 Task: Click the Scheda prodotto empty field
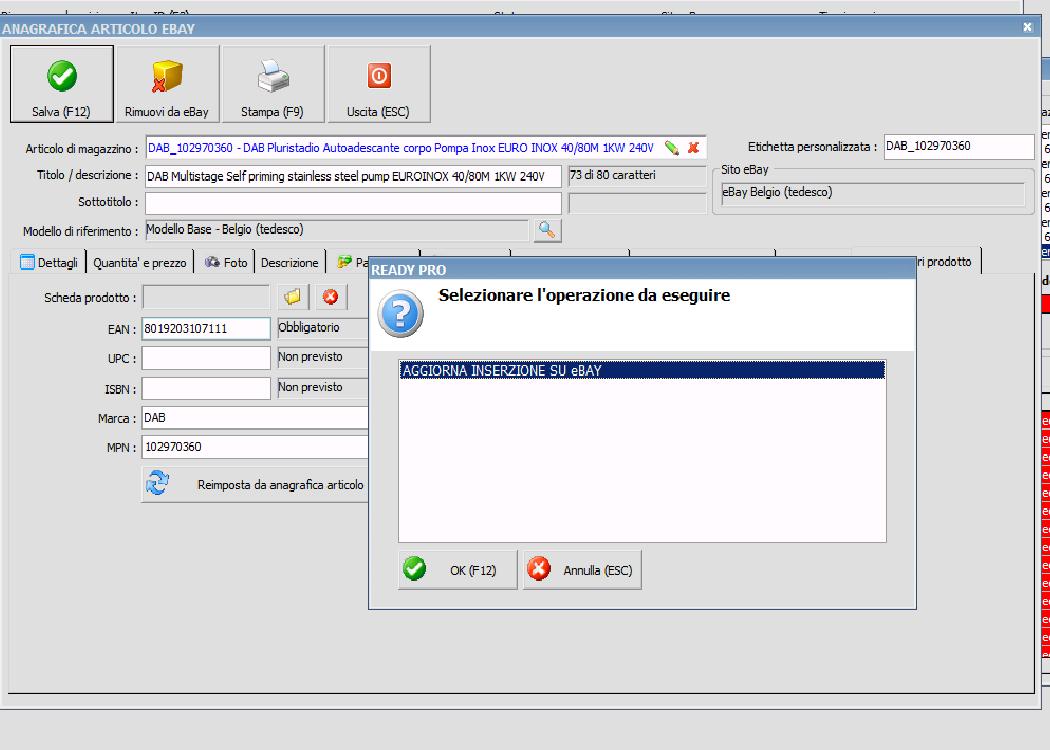pyautogui.click(x=206, y=297)
